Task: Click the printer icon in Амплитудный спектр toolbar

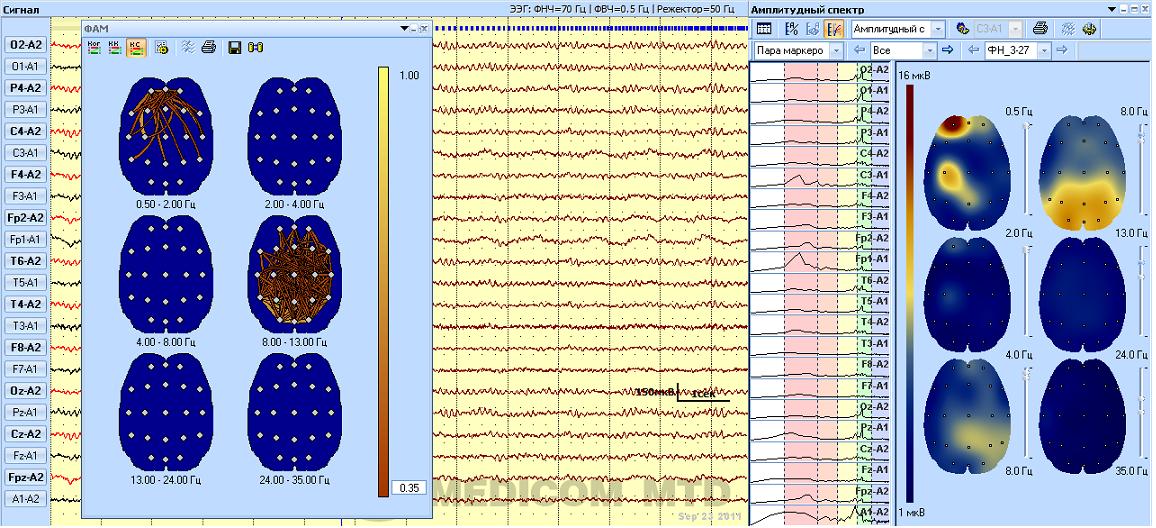Action: pos(1040,29)
